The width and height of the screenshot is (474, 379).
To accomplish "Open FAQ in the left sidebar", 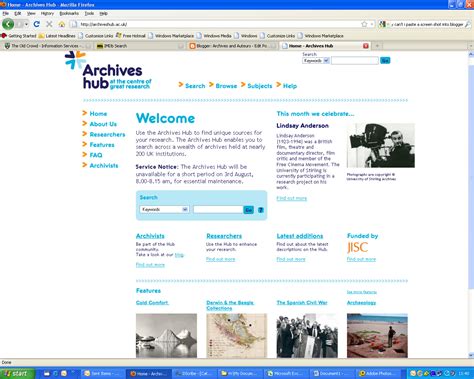I will point(96,155).
